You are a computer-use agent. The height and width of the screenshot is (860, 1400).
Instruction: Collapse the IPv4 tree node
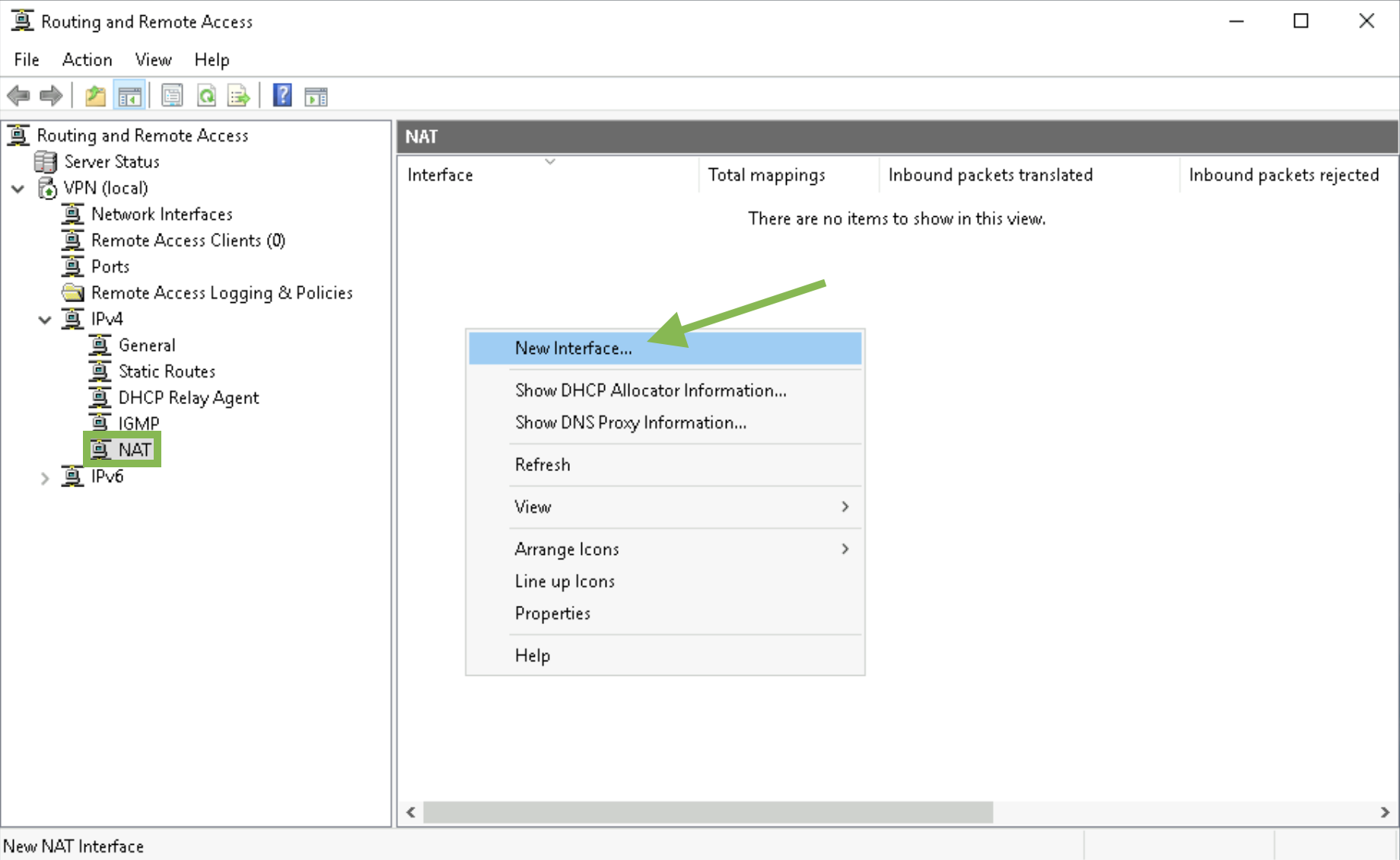[45, 320]
